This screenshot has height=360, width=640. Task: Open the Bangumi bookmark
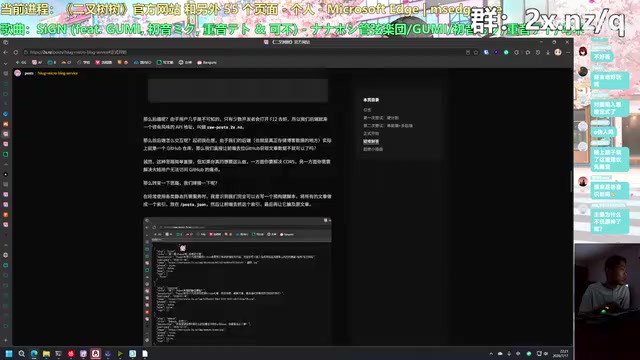(x=207, y=62)
